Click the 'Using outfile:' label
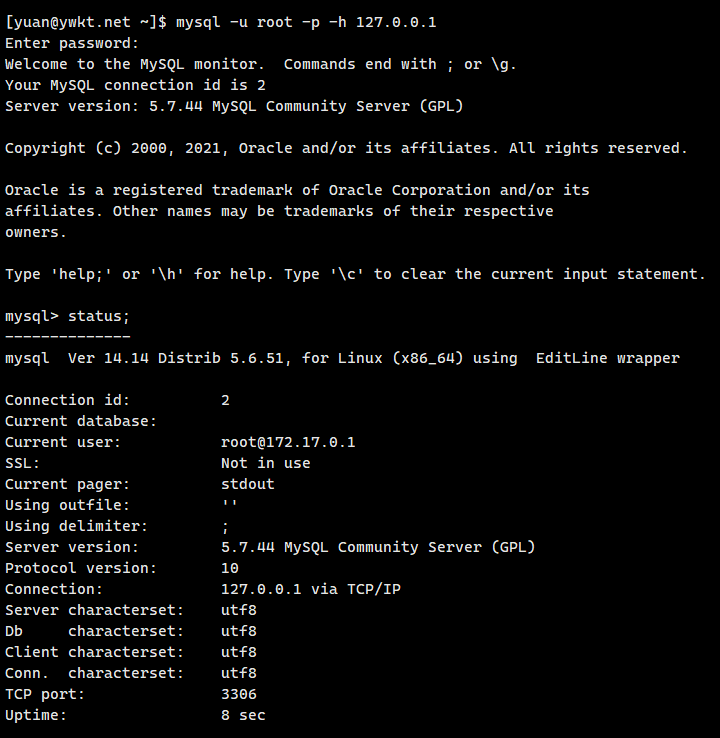 [x=67, y=505]
